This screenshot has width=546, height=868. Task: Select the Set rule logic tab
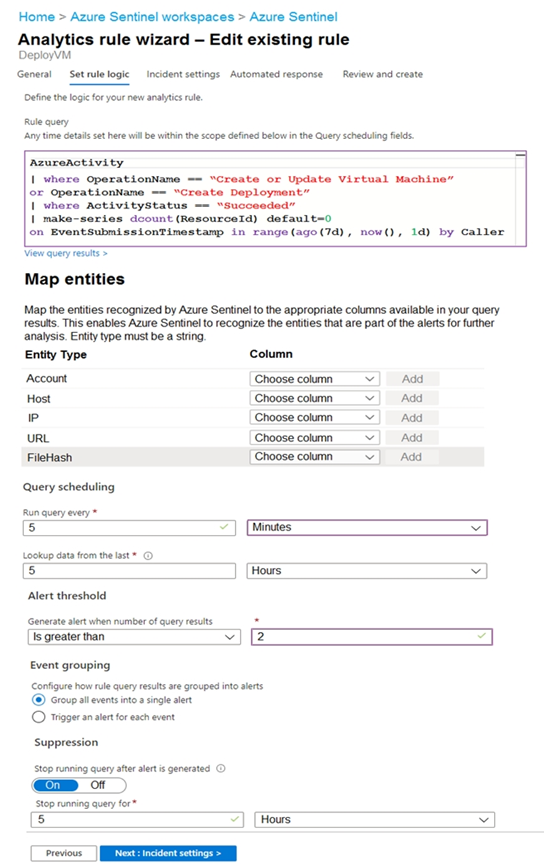pos(99,74)
